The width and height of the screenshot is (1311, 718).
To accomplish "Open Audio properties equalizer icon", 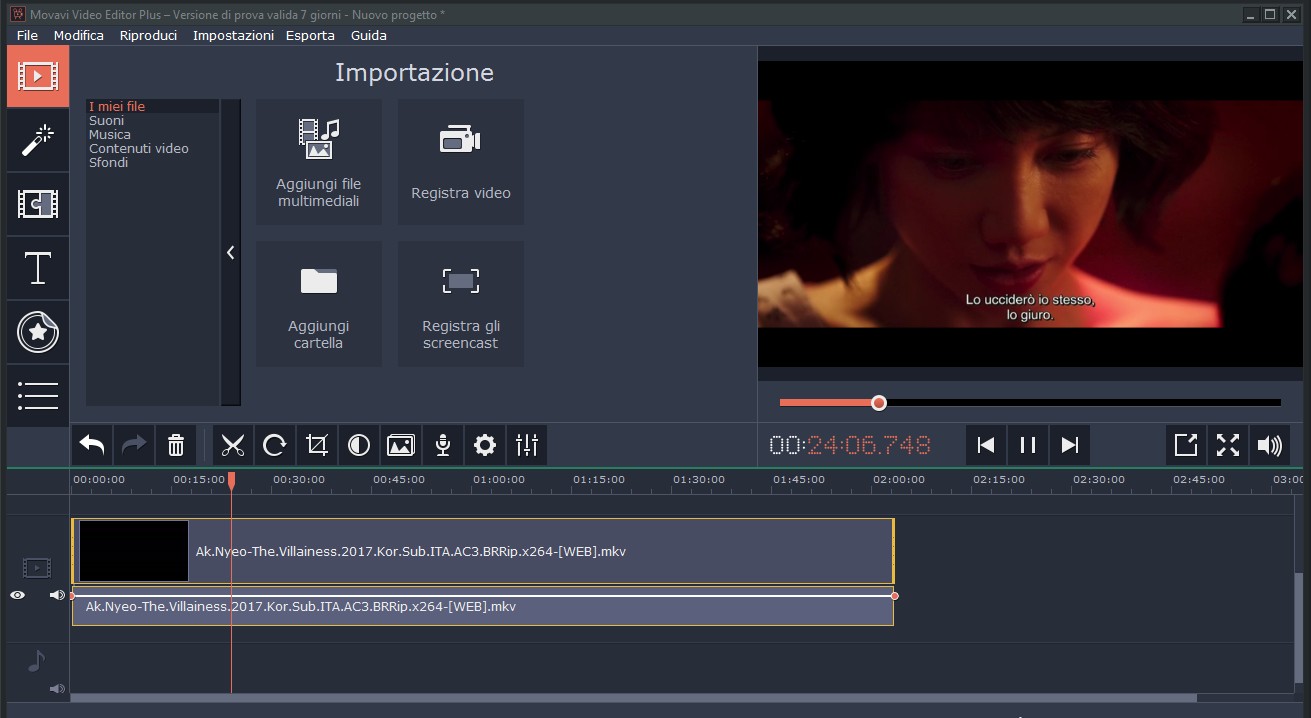I will tap(527, 445).
